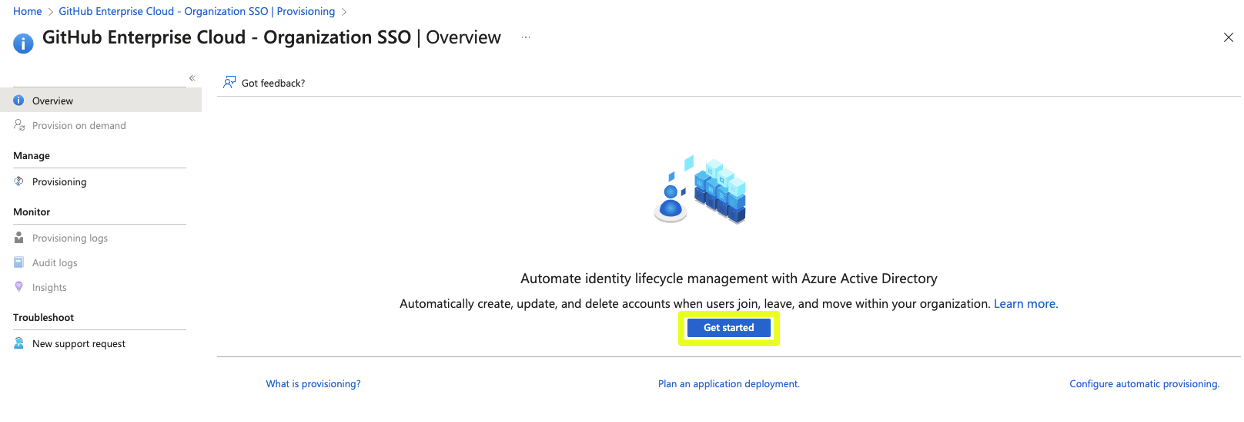Click the Audit logs book icon
The image size is (1244, 422).
(19, 263)
